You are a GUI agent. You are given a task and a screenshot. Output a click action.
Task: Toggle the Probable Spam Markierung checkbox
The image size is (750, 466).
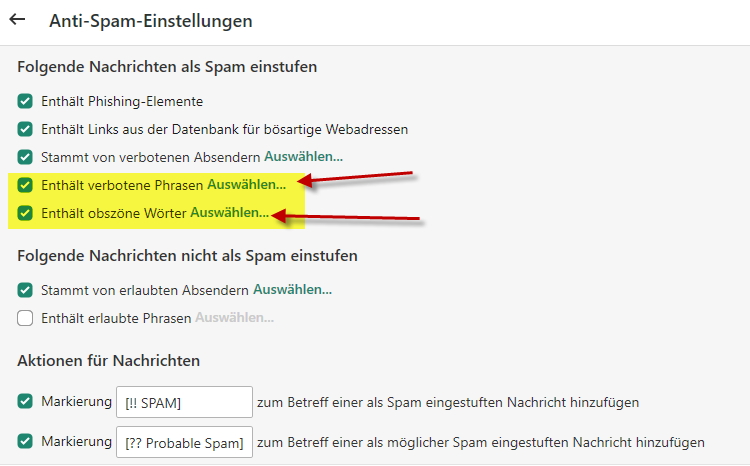[x=25, y=441]
